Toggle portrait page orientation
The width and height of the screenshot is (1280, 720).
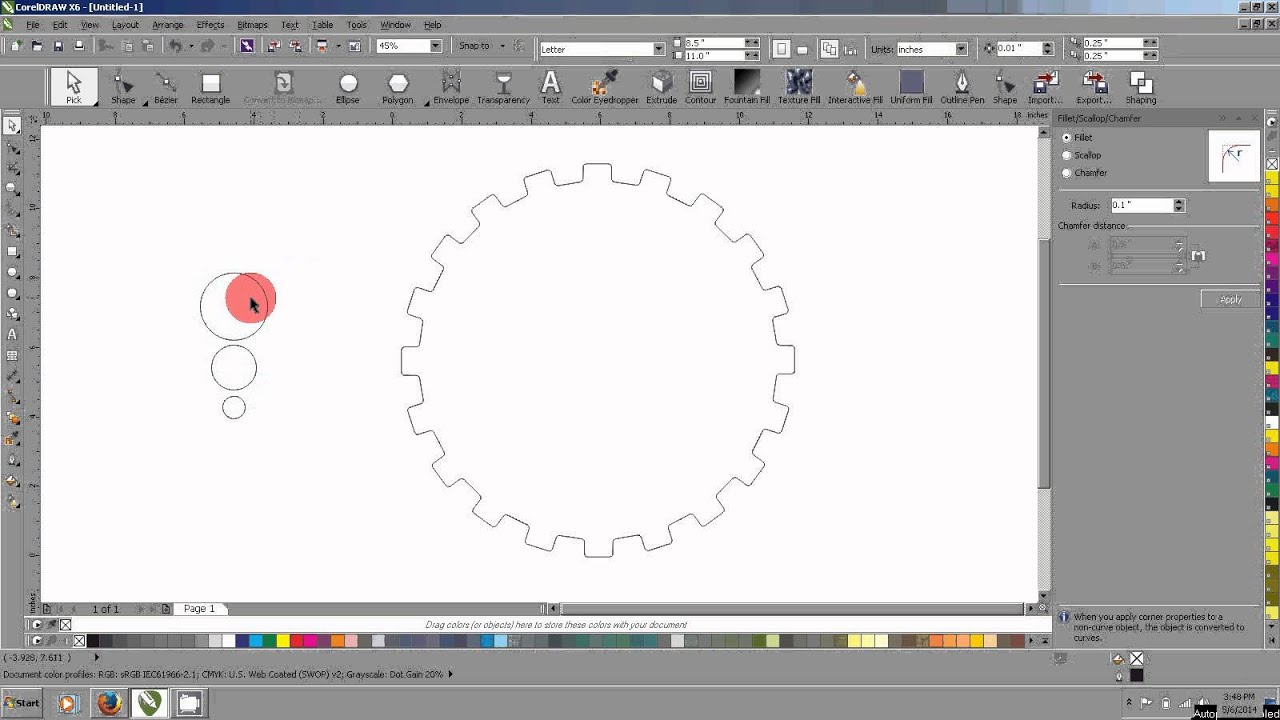782,48
